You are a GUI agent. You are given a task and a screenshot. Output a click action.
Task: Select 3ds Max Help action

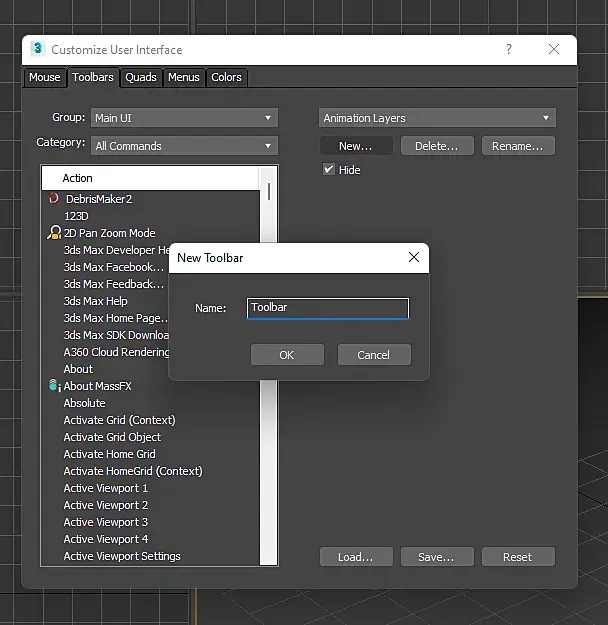[96, 301]
